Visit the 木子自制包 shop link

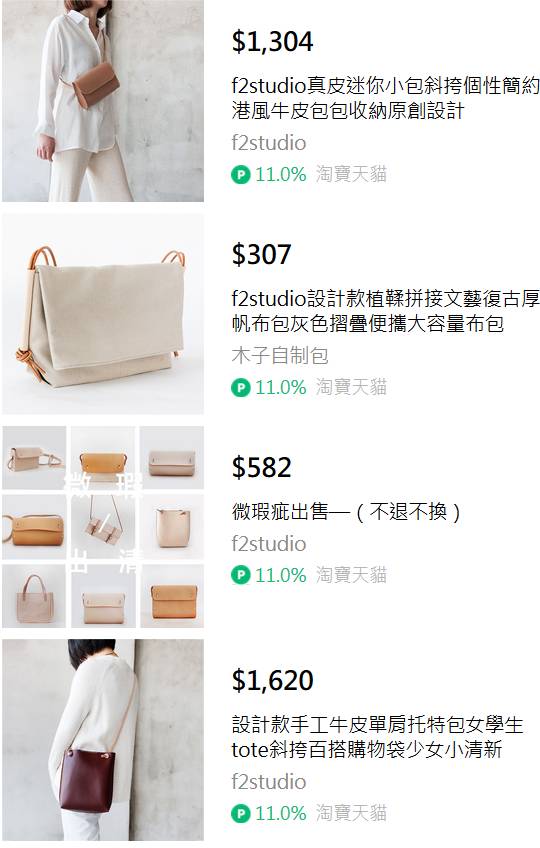pos(280,356)
